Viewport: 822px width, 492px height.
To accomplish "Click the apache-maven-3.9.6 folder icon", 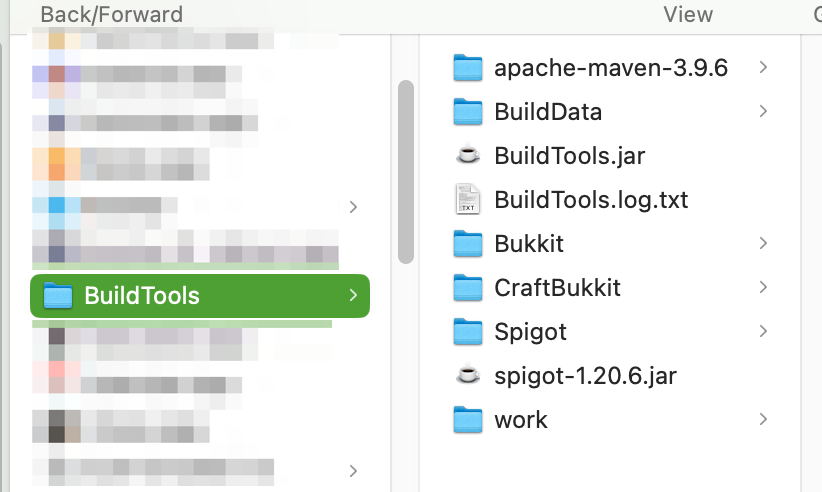I will coord(468,68).
